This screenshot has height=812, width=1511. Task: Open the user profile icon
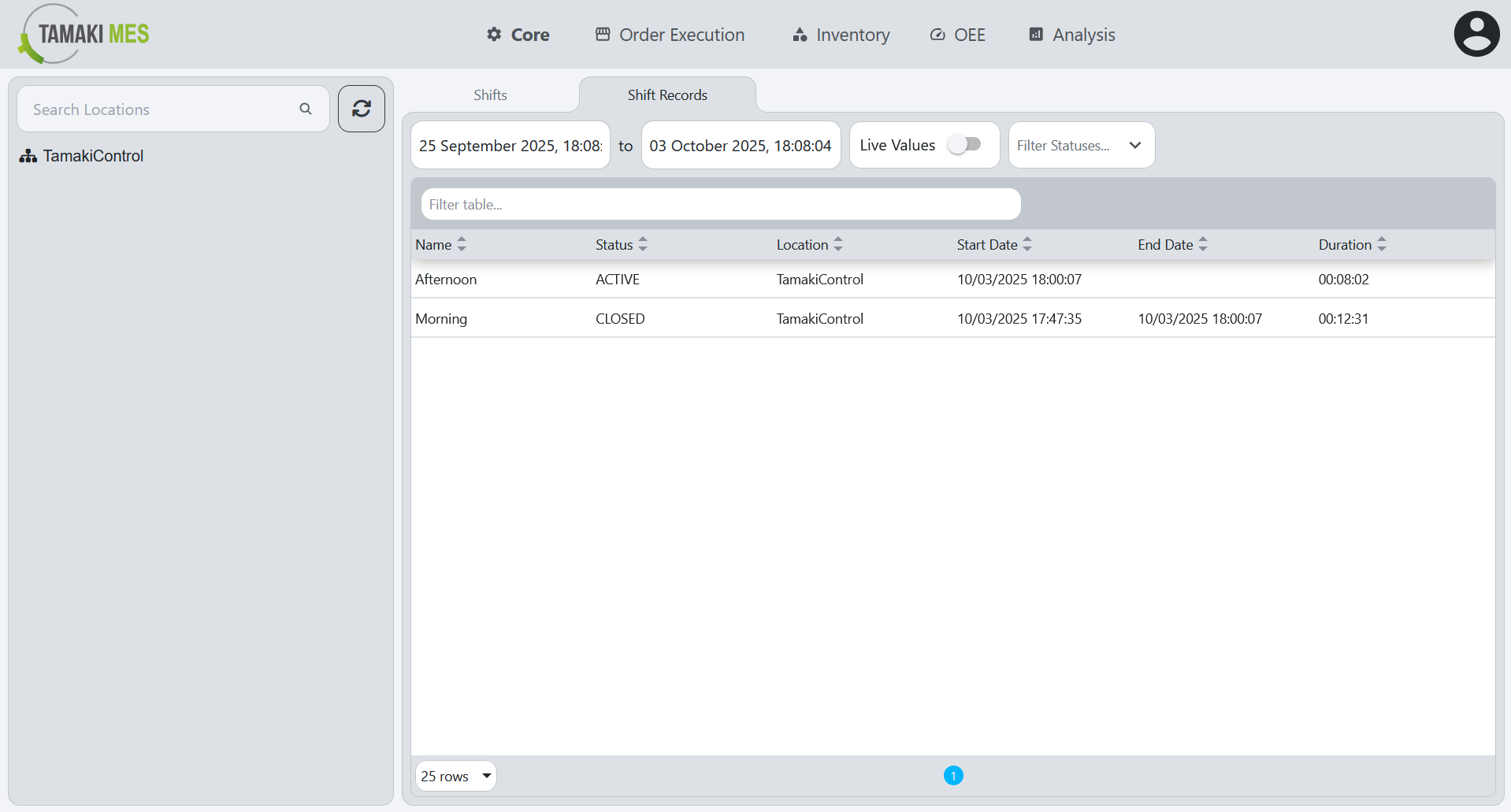[1476, 33]
